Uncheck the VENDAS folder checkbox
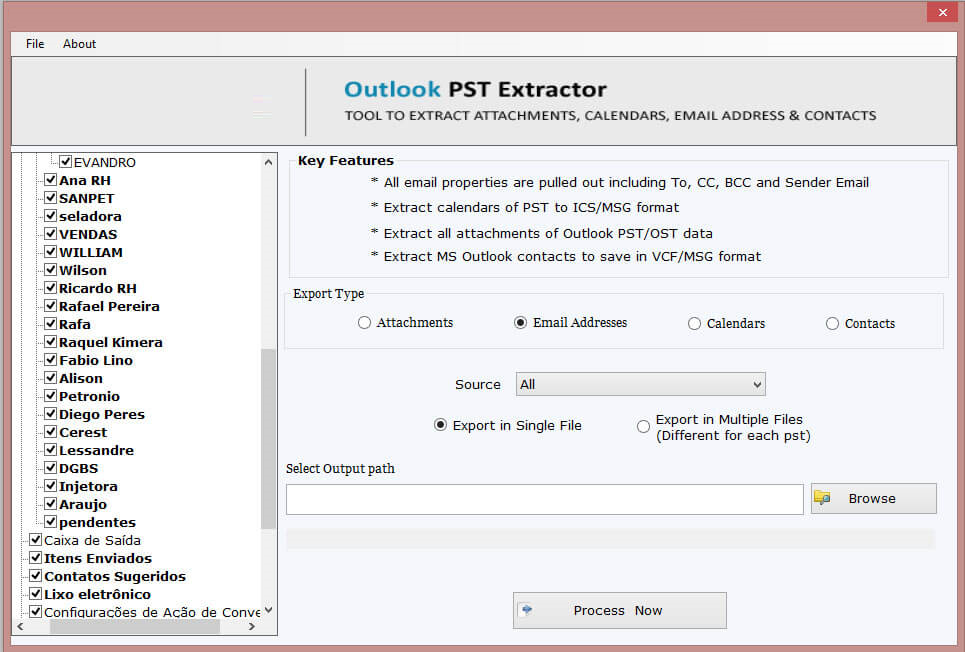This screenshot has width=965, height=652. tap(51, 234)
